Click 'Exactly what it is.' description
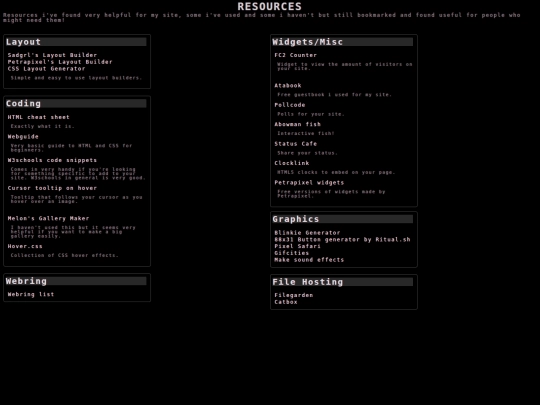 click(42, 126)
